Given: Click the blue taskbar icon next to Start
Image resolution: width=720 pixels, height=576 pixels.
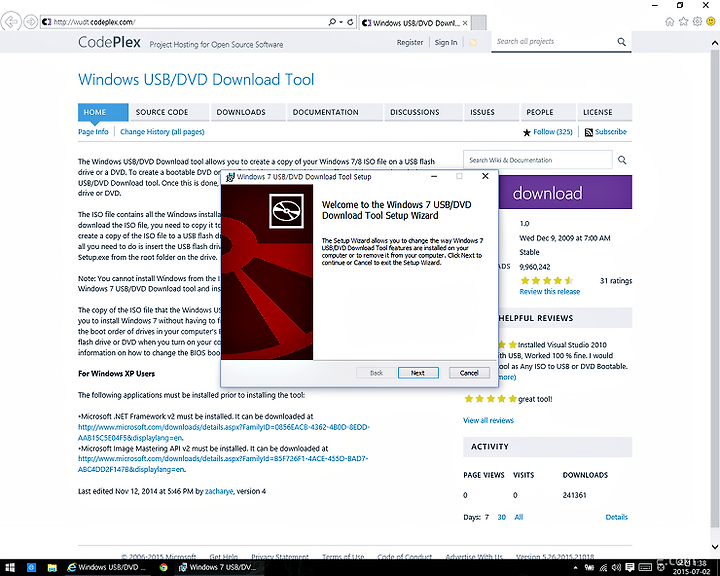Looking at the screenshot, I should (31, 567).
